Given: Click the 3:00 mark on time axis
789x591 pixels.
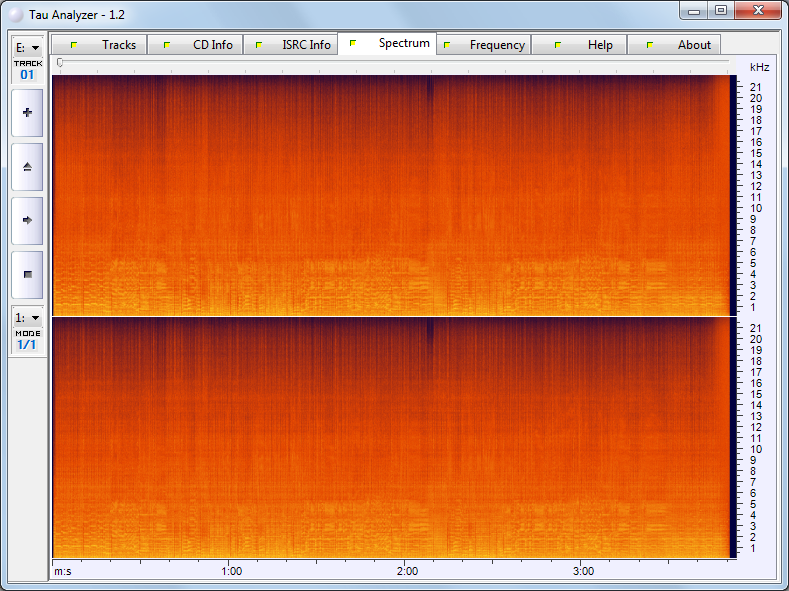Looking at the screenshot, I should [584, 569].
